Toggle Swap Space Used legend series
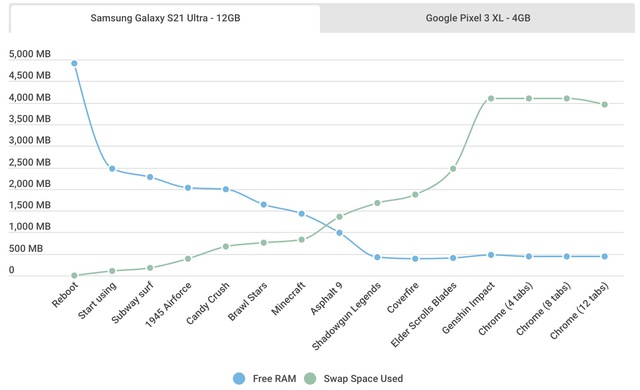 (354, 379)
